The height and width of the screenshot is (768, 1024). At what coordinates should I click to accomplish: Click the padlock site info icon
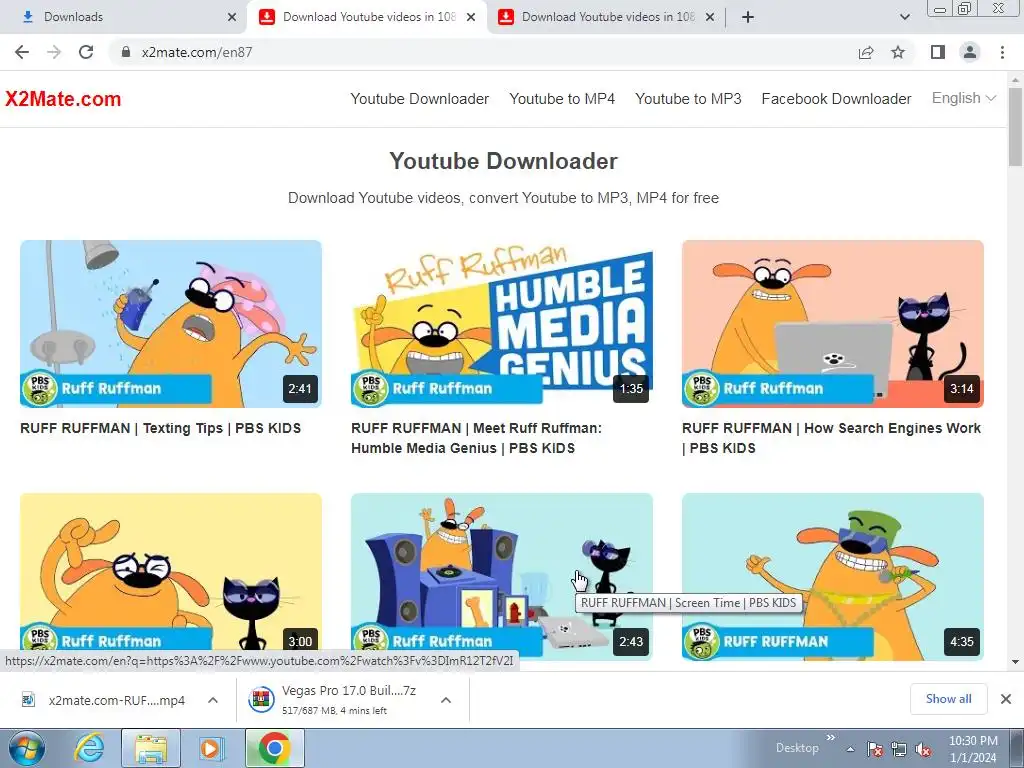tap(126, 52)
